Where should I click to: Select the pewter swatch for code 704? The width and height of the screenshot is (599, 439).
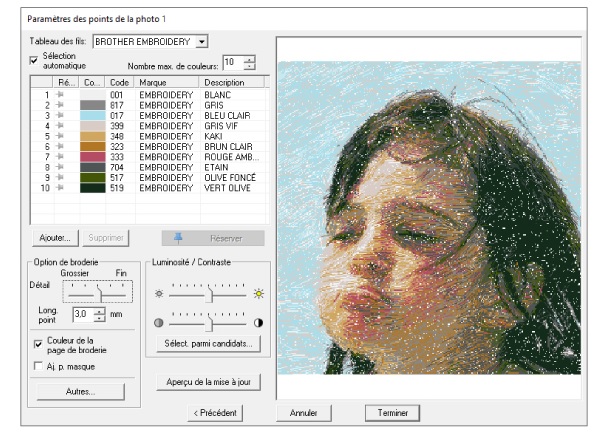coord(92,167)
